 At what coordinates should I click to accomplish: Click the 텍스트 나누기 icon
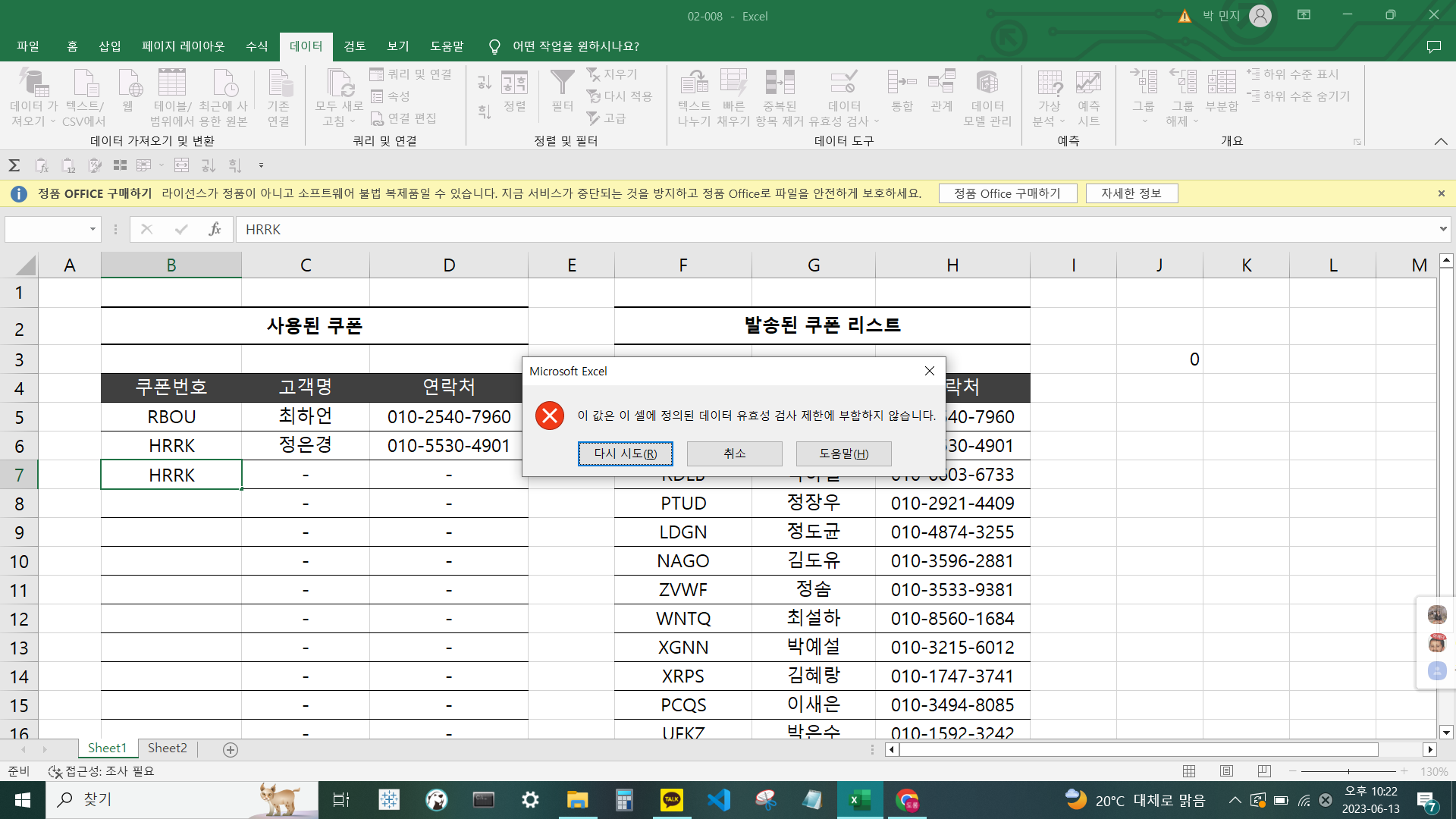pyautogui.click(x=694, y=83)
